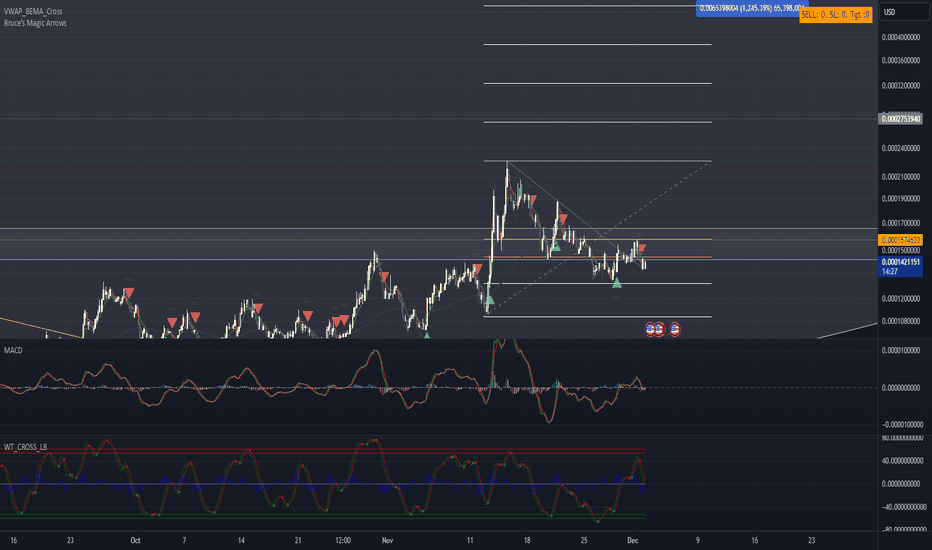This screenshot has width=932, height=550.
Task: Click the 0.0004000000 price axis value
Action: [901, 37]
